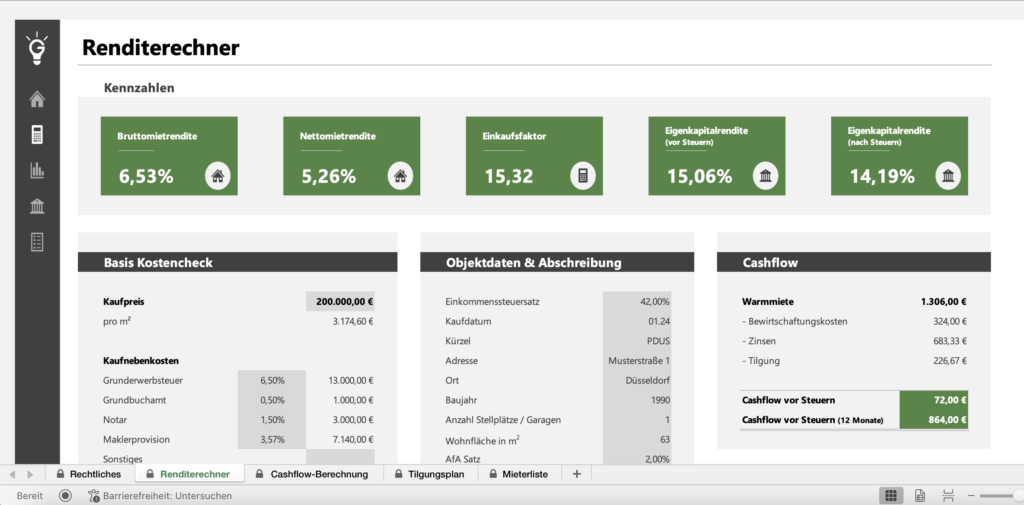The height and width of the screenshot is (505, 1024).
Task: Click the lightbulb logo in the sidebar
Action: (x=37, y=48)
